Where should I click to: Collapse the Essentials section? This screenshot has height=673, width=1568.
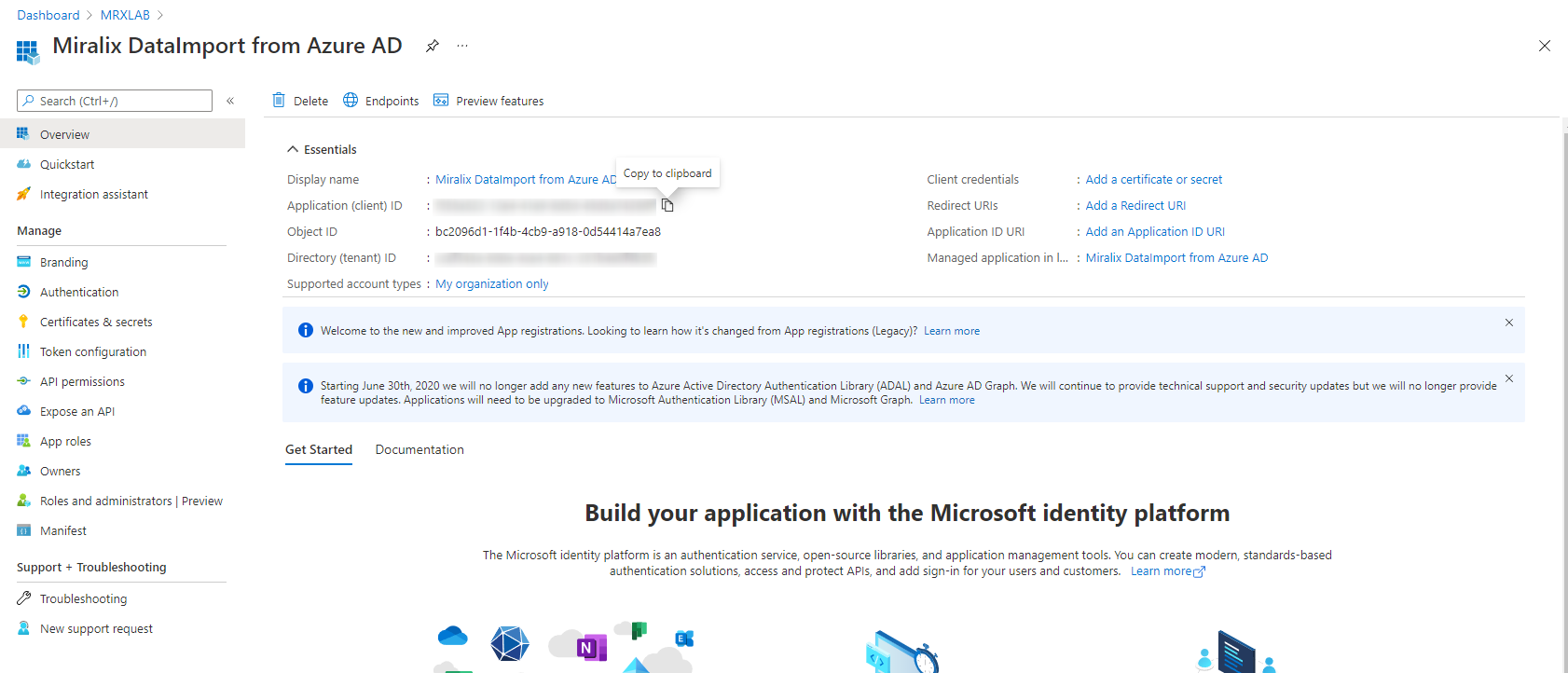click(x=293, y=149)
